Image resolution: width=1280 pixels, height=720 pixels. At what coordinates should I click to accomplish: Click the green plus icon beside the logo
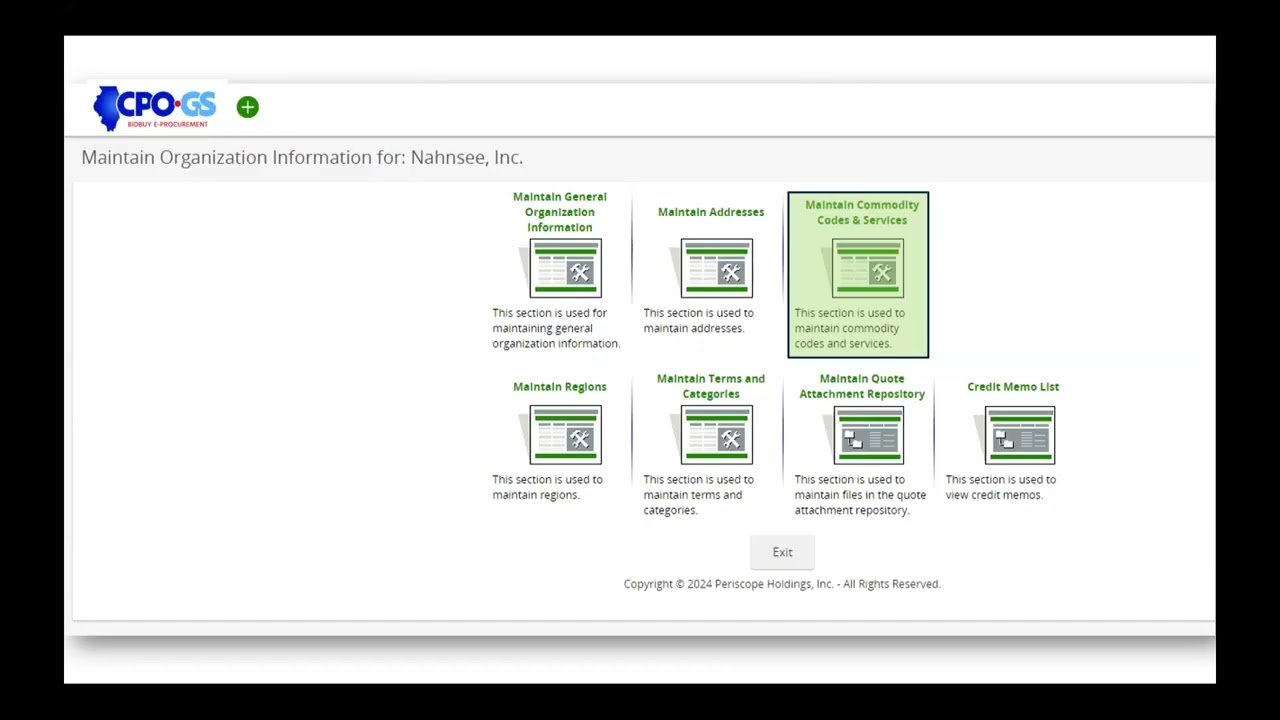point(248,107)
